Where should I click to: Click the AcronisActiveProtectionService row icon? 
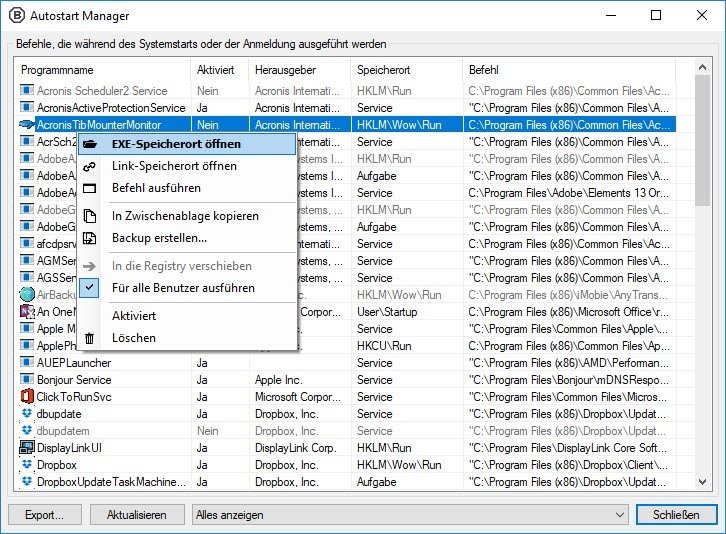coord(27,107)
